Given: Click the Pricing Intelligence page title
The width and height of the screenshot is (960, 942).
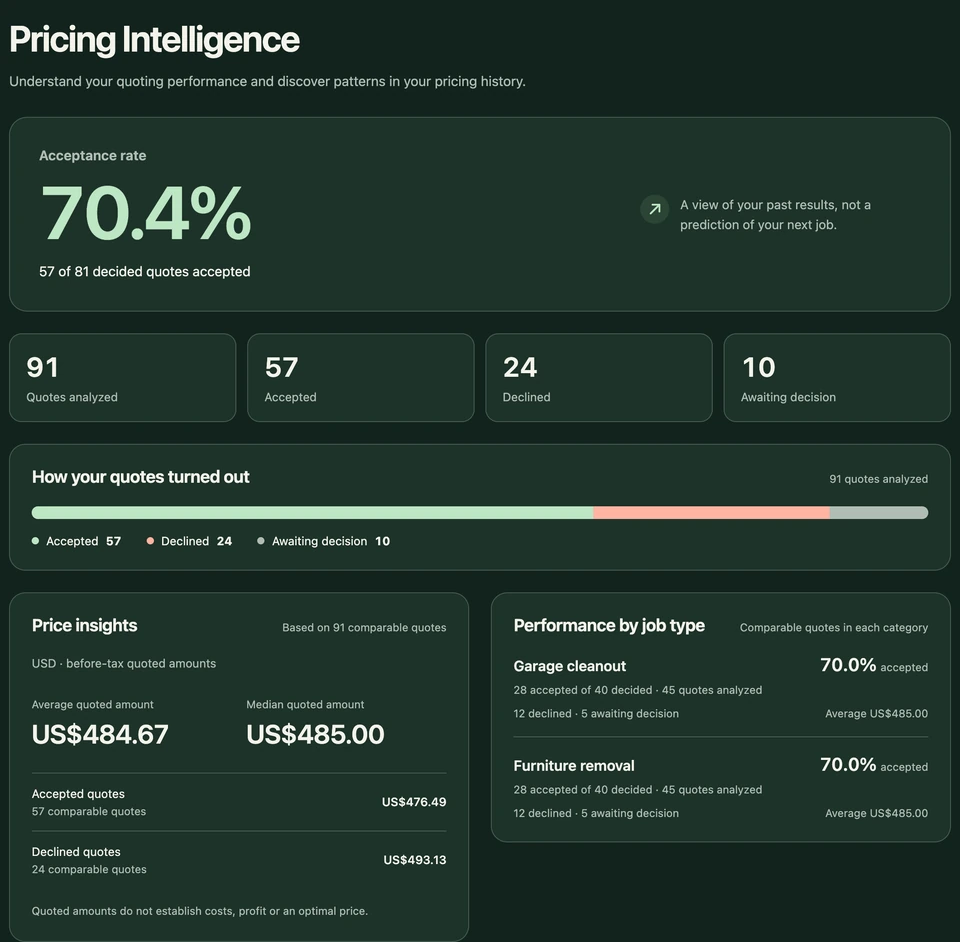Looking at the screenshot, I should [x=154, y=40].
